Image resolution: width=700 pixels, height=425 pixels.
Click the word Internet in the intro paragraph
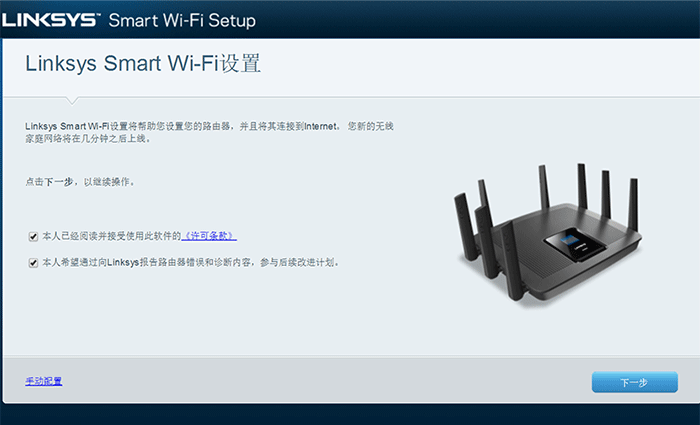320,127
